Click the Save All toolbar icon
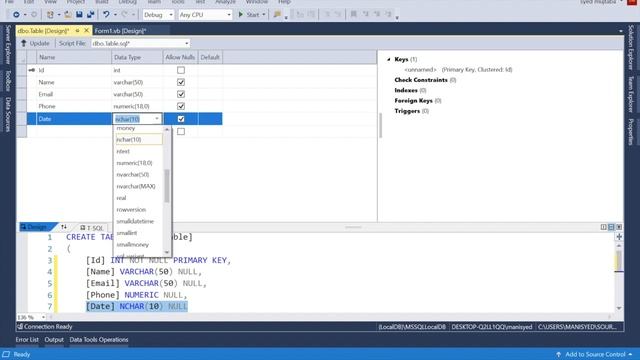The width and height of the screenshot is (640, 360). pyautogui.click(x=90, y=15)
